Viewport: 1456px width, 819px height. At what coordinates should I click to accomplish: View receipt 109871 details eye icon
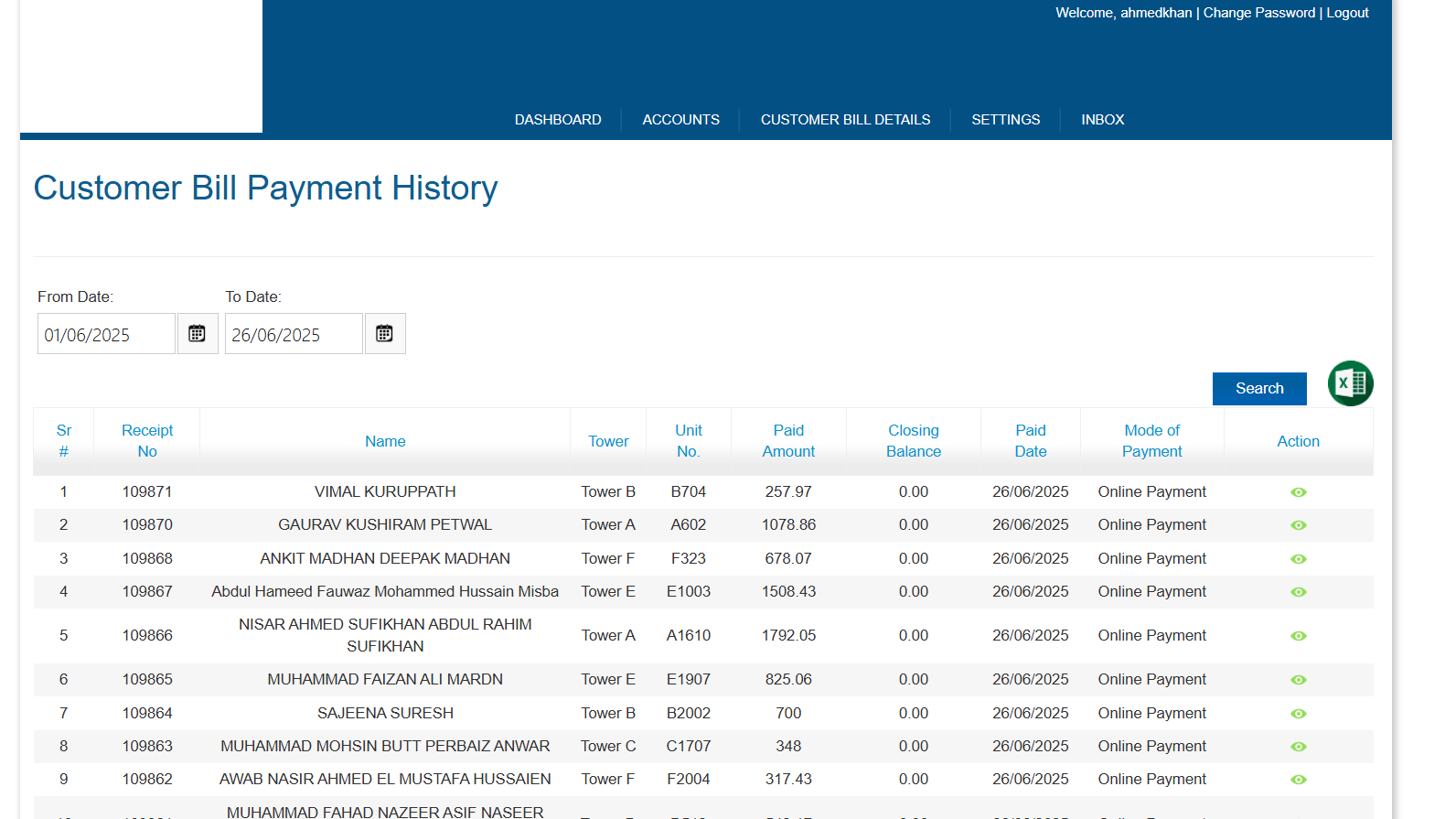click(1298, 492)
